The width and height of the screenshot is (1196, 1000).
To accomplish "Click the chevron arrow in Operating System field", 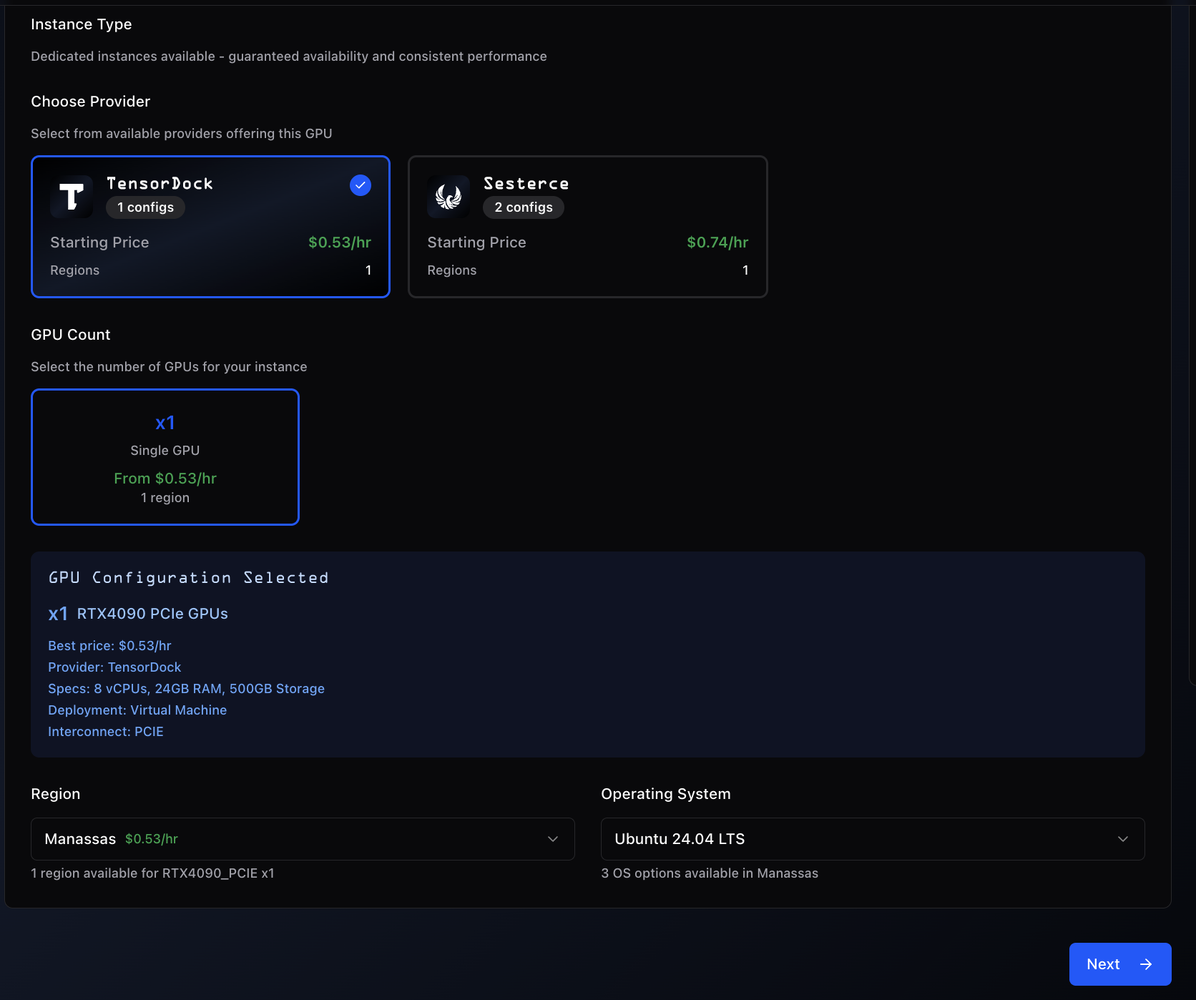I will 1123,839.
